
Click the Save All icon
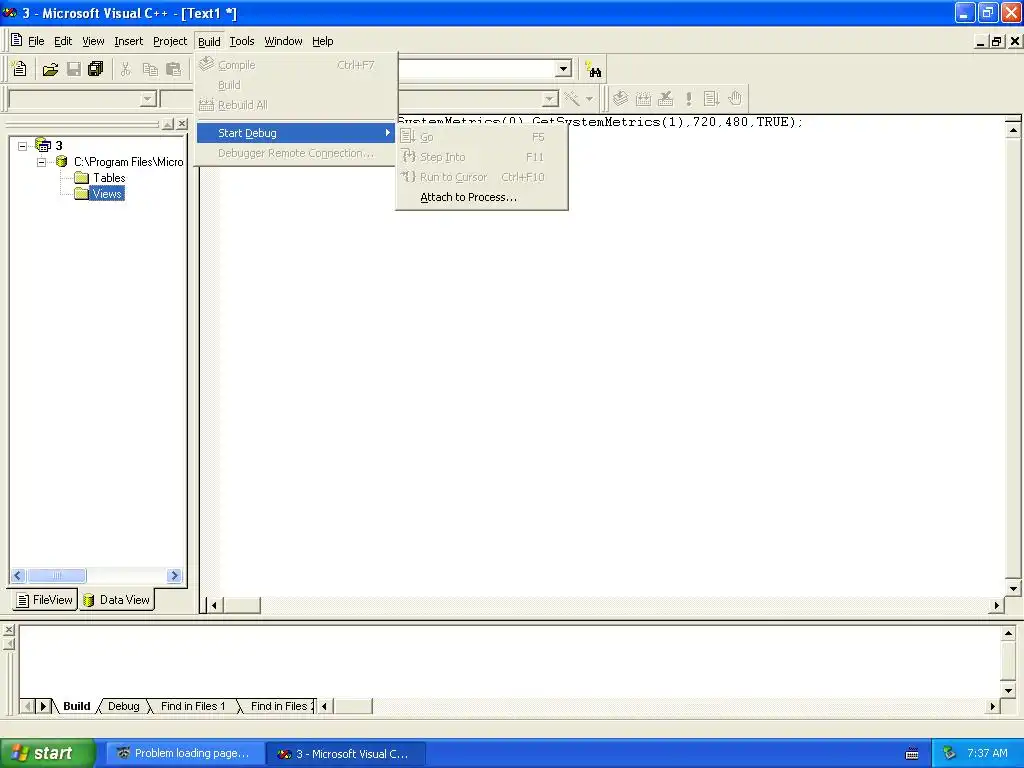[96, 69]
